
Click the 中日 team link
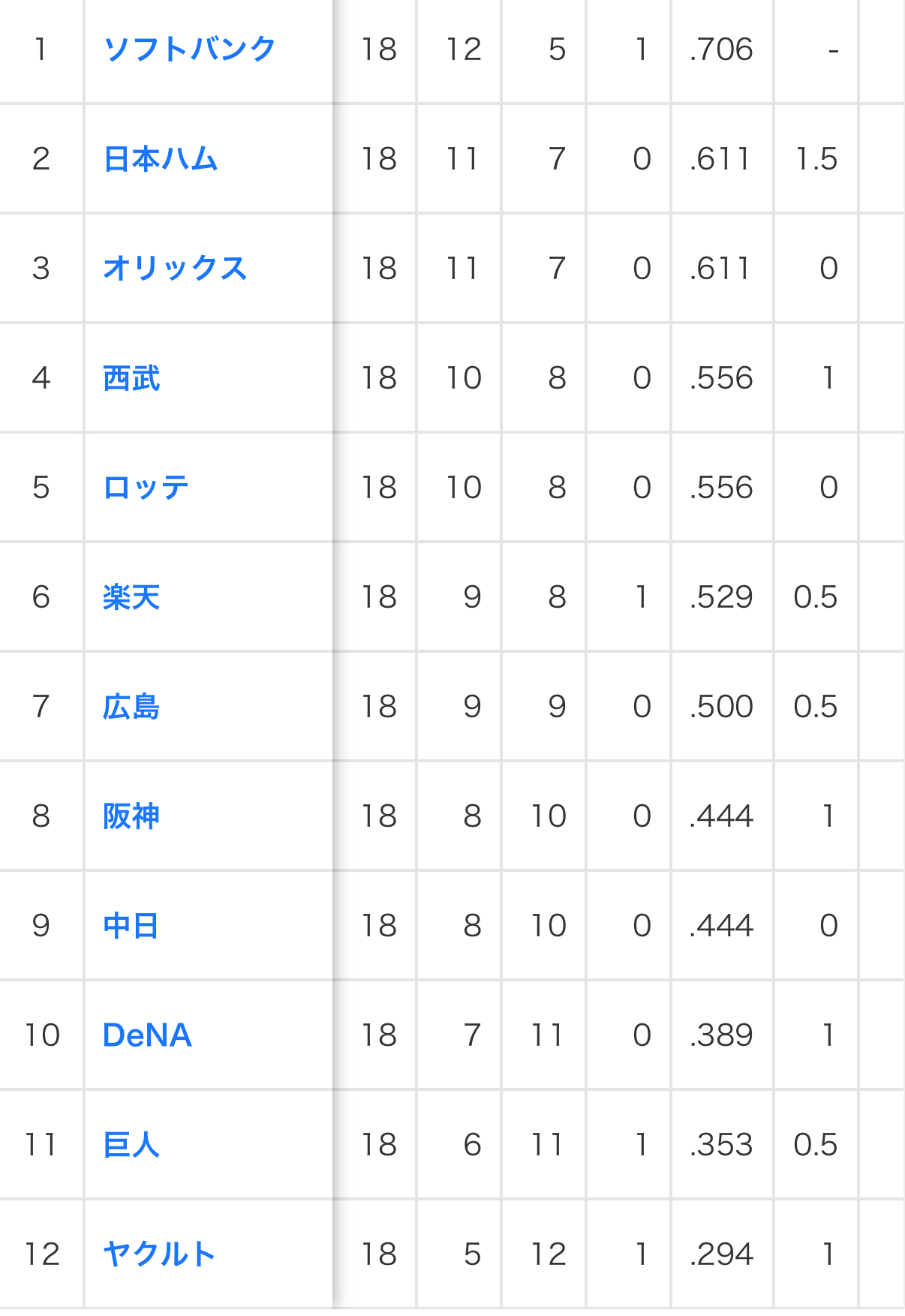pos(131,926)
